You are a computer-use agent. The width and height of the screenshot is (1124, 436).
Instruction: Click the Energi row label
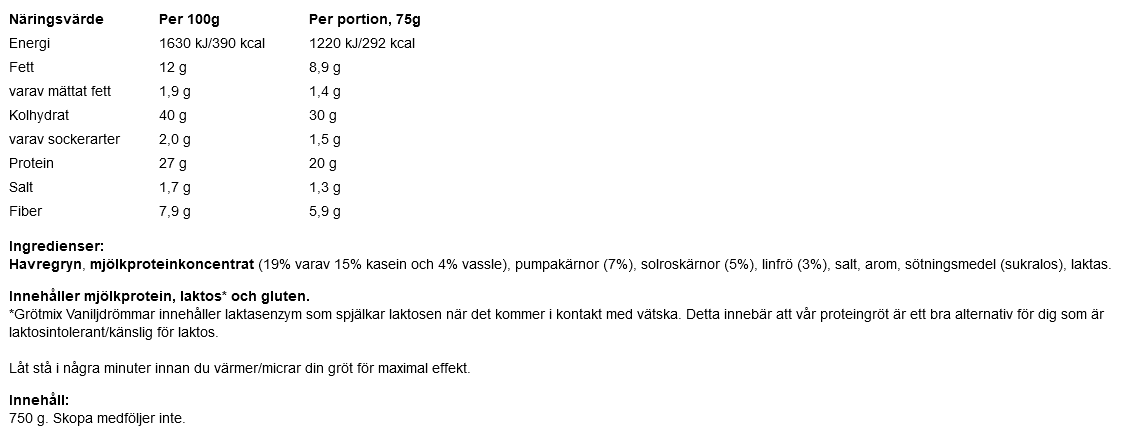[x=29, y=44]
